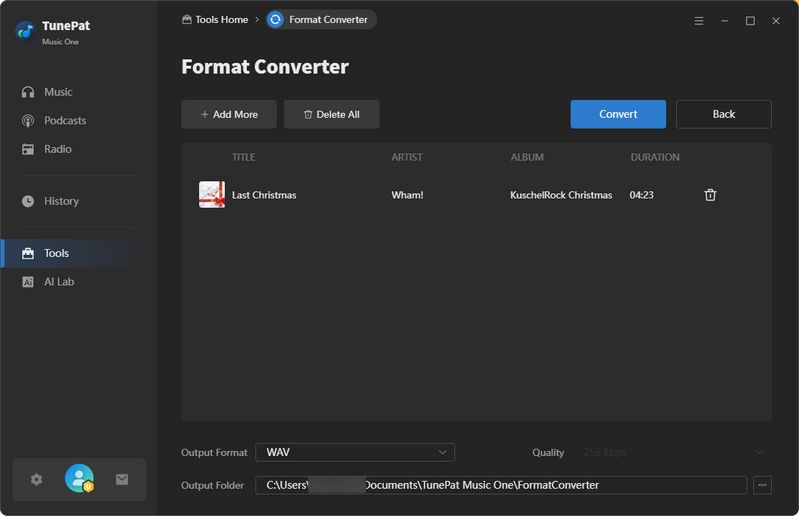Image resolution: width=799 pixels, height=516 pixels.
Task: Open the hamburger menu icon
Action: tap(699, 21)
